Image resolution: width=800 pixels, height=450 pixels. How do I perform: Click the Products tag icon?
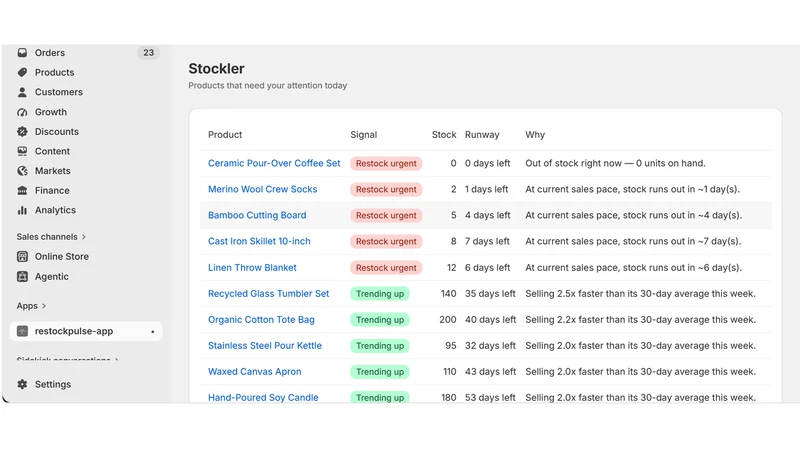coord(22,72)
